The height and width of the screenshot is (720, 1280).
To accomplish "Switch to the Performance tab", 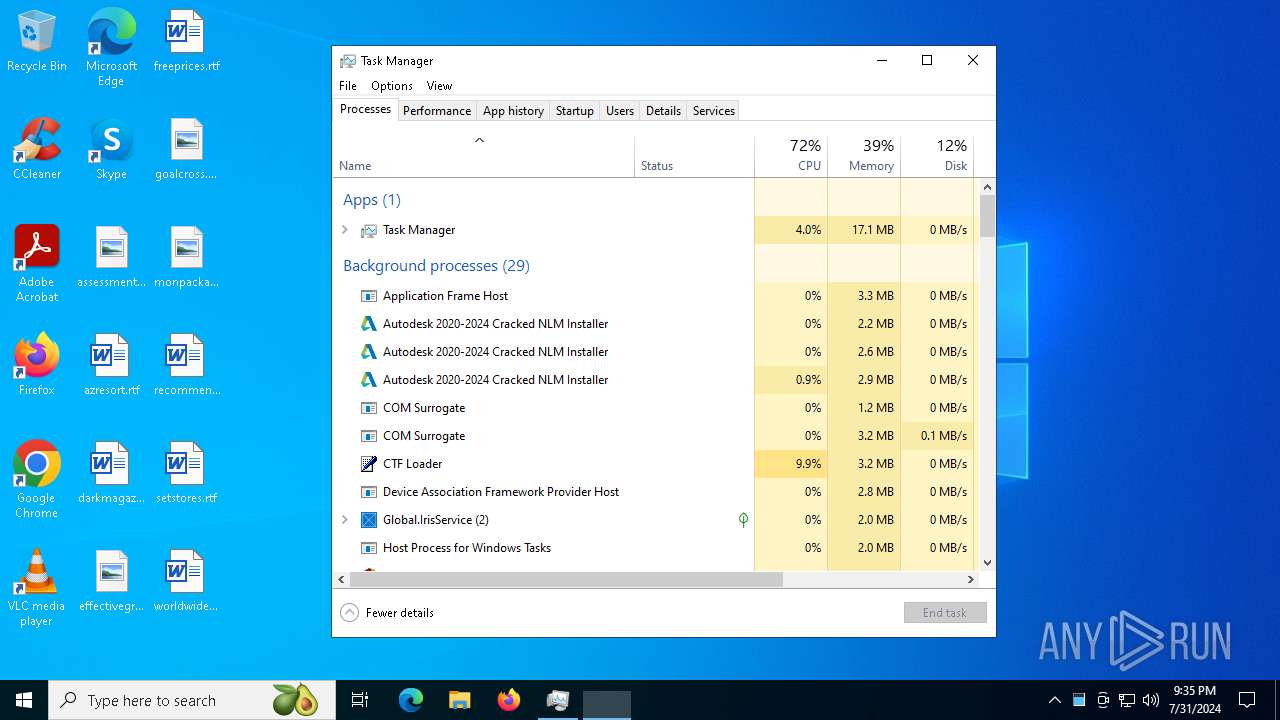I will (x=437, y=111).
